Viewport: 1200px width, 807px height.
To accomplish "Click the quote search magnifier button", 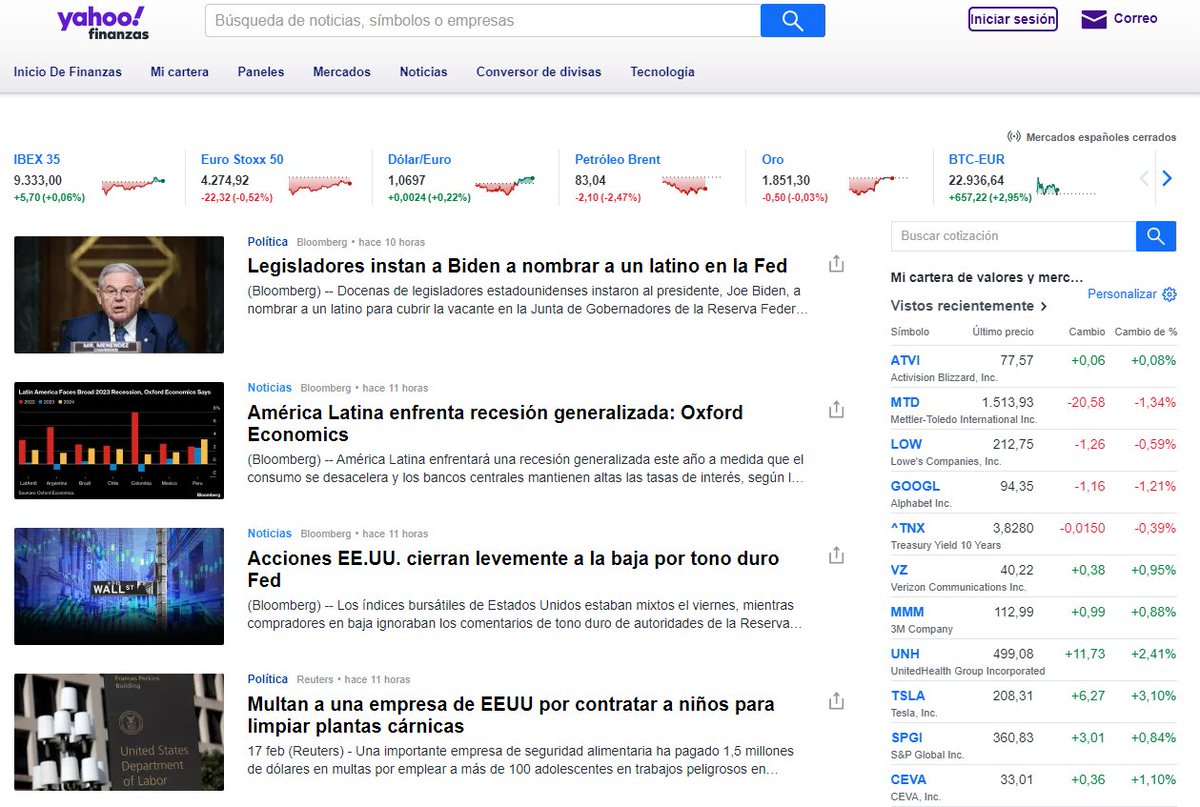I will point(1156,236).
